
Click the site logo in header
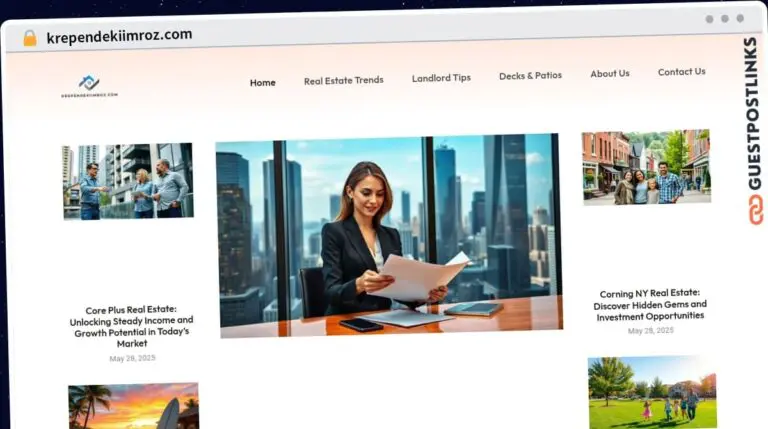(x=89, y=86)
